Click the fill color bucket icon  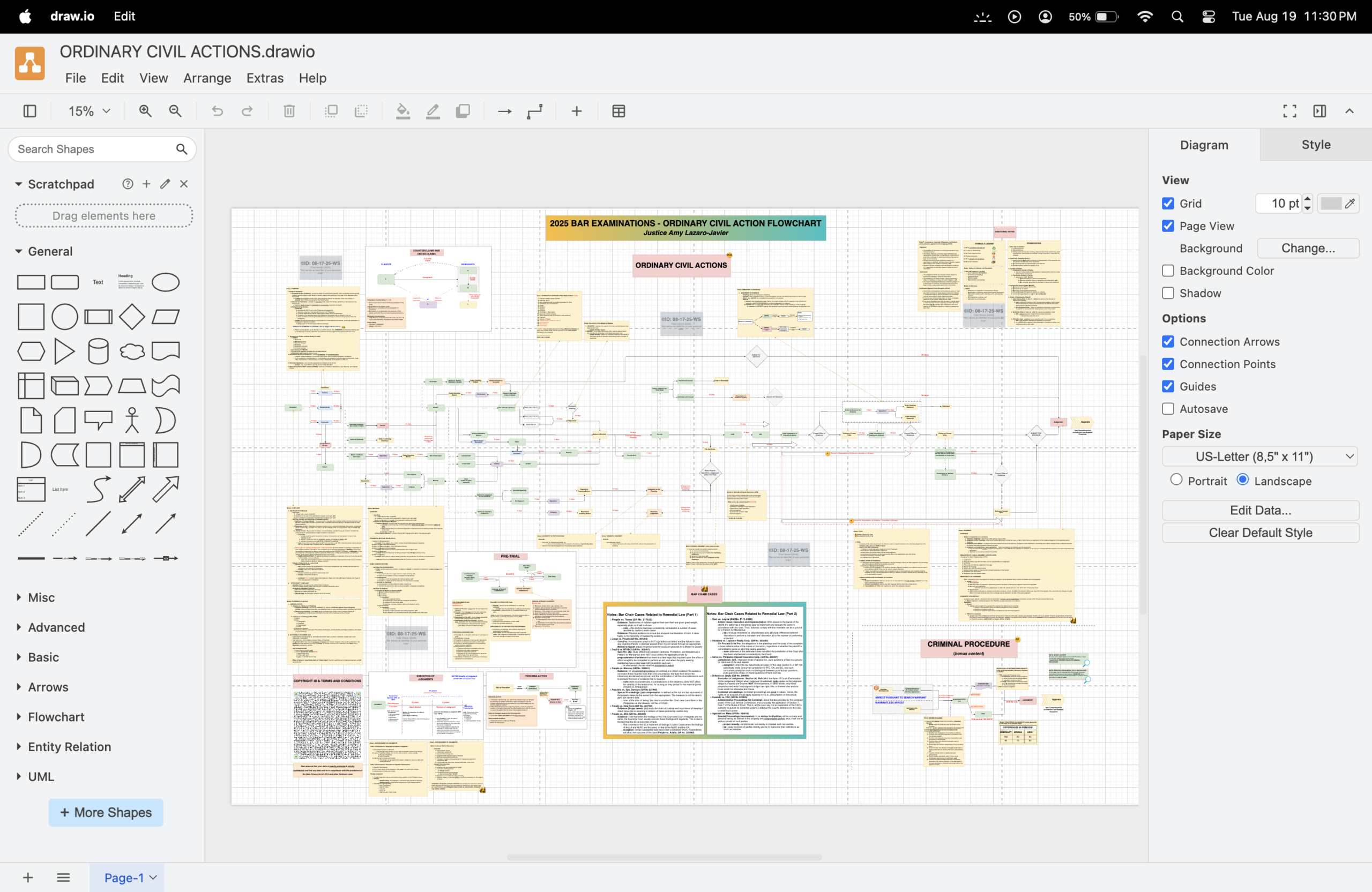[x=403, y=111]
